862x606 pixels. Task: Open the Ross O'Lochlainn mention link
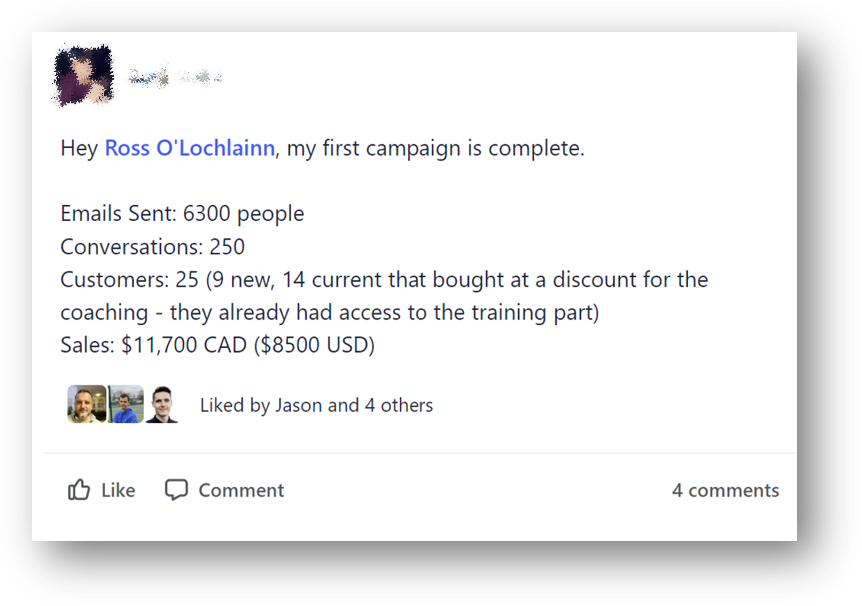(x=189, y=149)
